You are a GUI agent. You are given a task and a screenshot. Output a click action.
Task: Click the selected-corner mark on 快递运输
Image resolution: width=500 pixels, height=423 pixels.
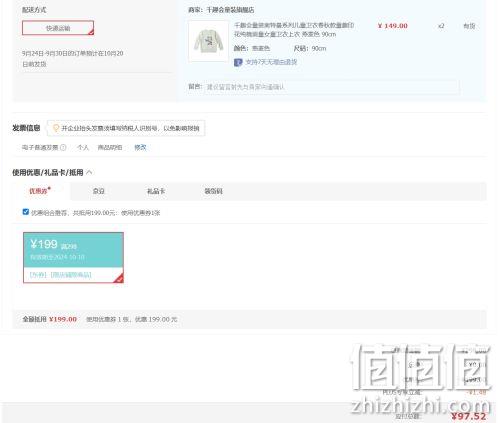91,32
